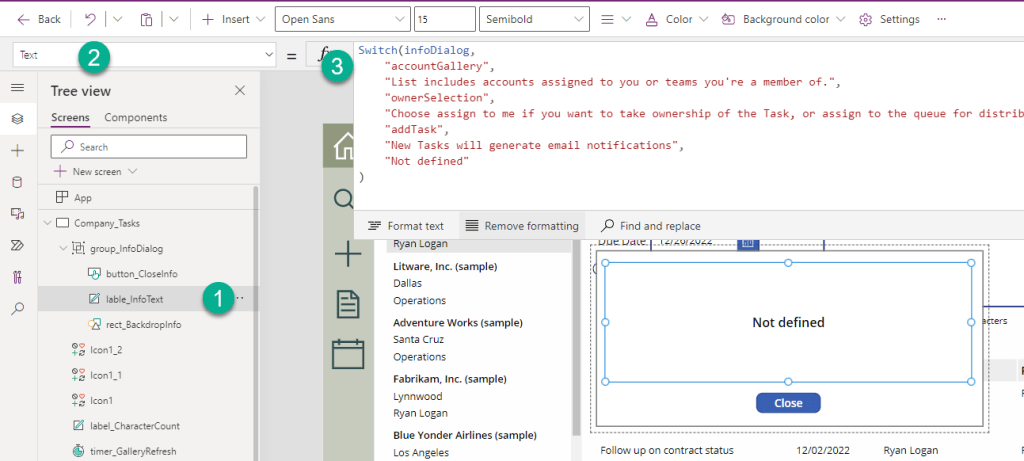Close the Tree view panel

(240, 91)
